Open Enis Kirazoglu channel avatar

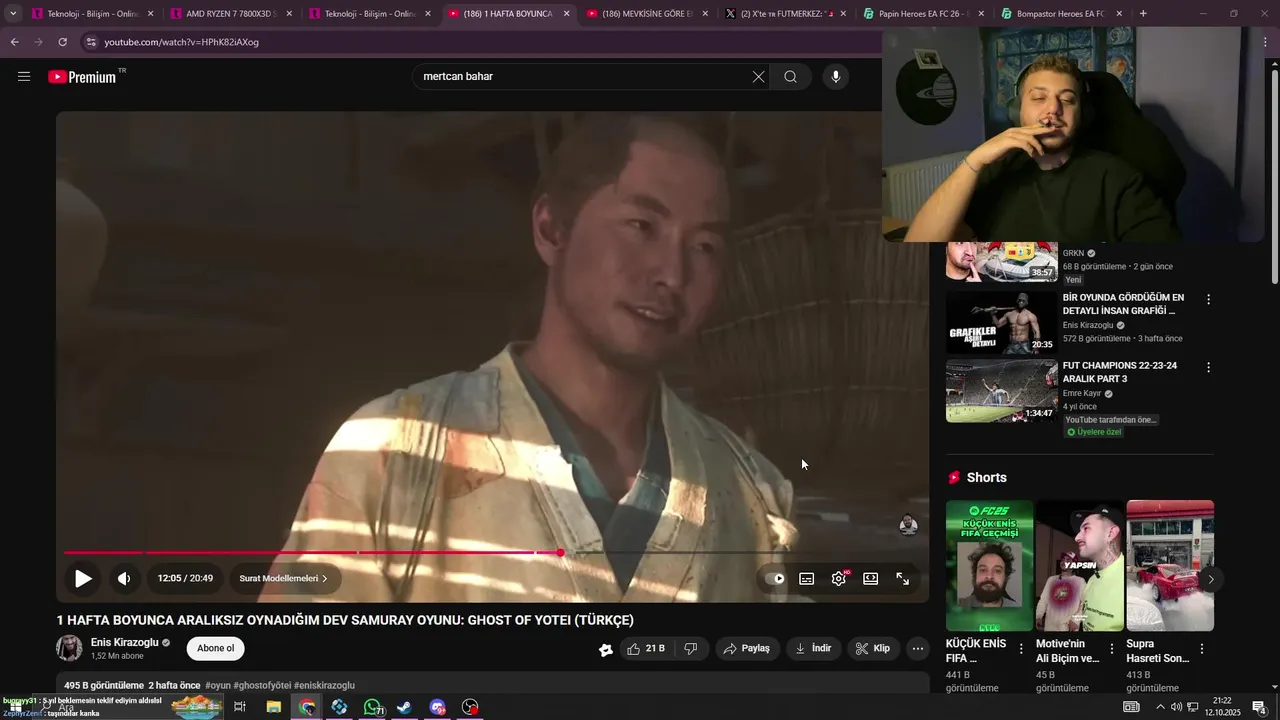coord(69,648)
